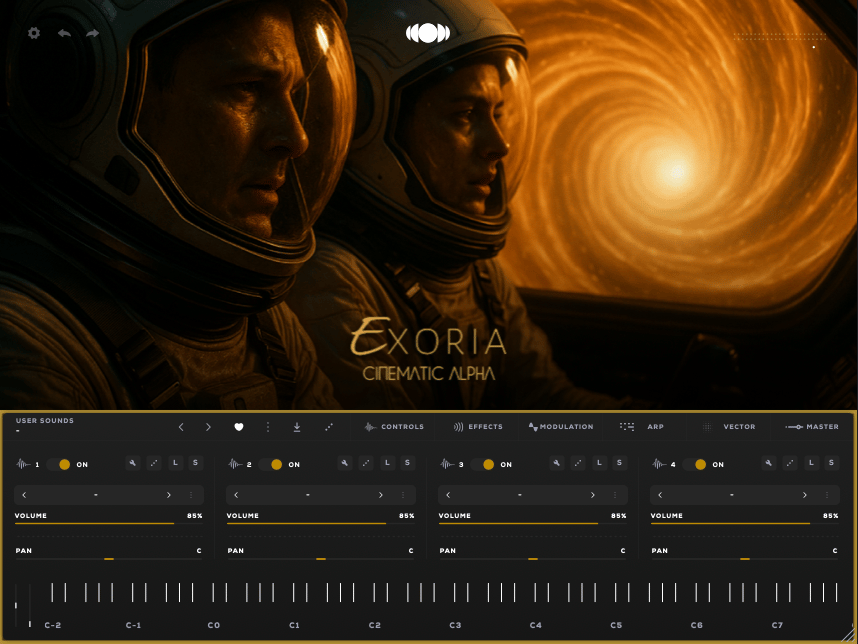Go to previous user sound preset
The width and height of the screenshot is (858, 644).
pyautogui.click(x=181, y=427)
